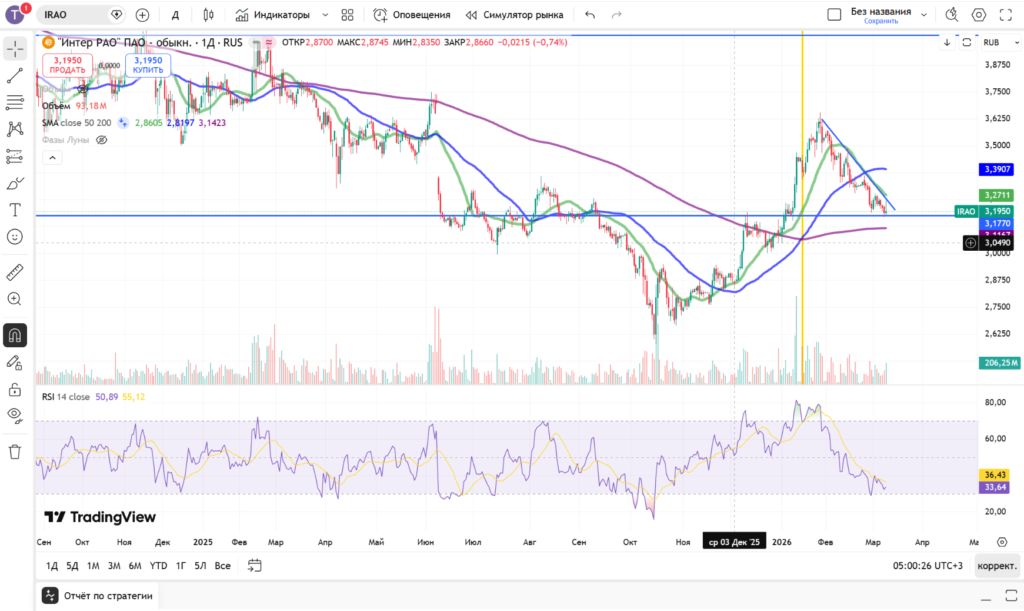The width and height of the screenshot is (1024, 611).
Task: Select the 1М time range
Action: tap(93, 566)
